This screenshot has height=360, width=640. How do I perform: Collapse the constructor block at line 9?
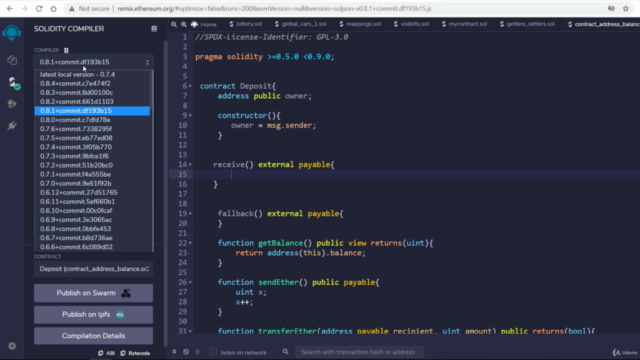(190, 116)
